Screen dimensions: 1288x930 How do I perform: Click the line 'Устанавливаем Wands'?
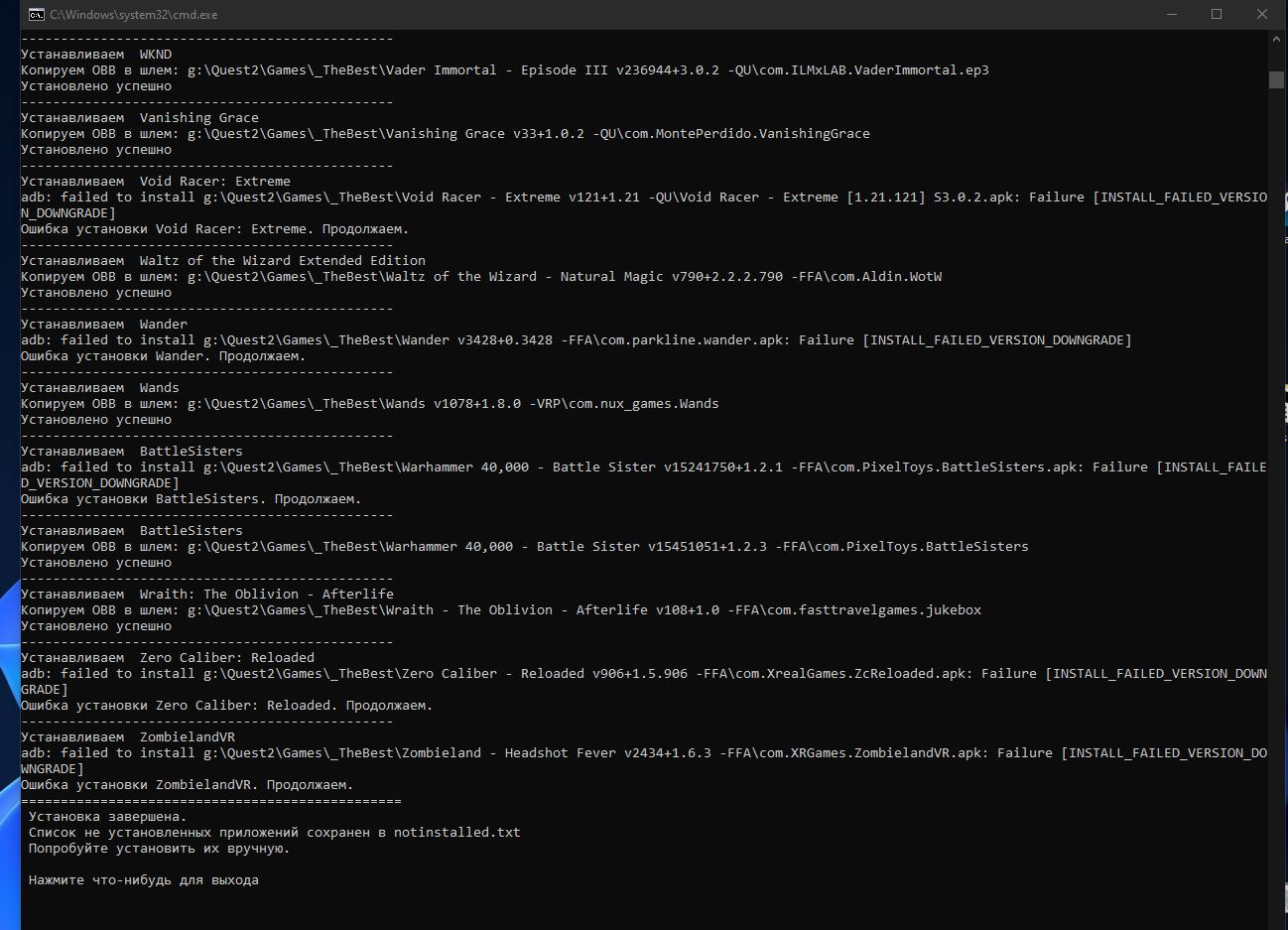pos(100,388)
